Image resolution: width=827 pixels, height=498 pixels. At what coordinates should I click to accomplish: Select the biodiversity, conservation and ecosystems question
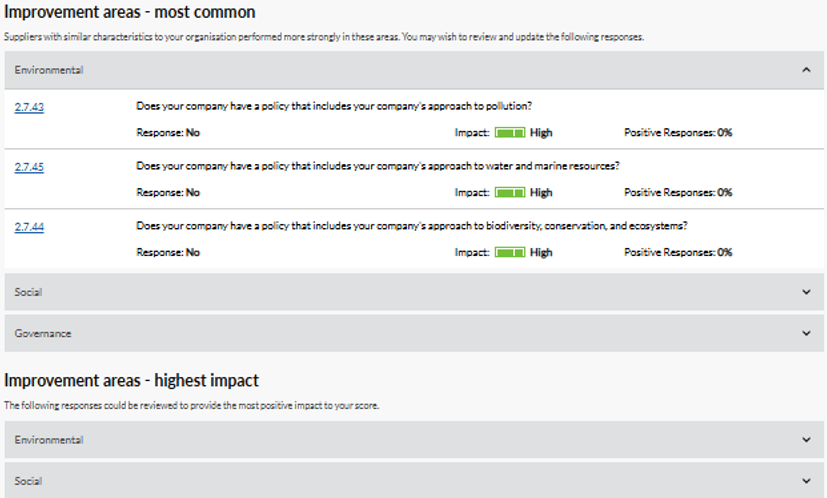(x=411, y=226)
